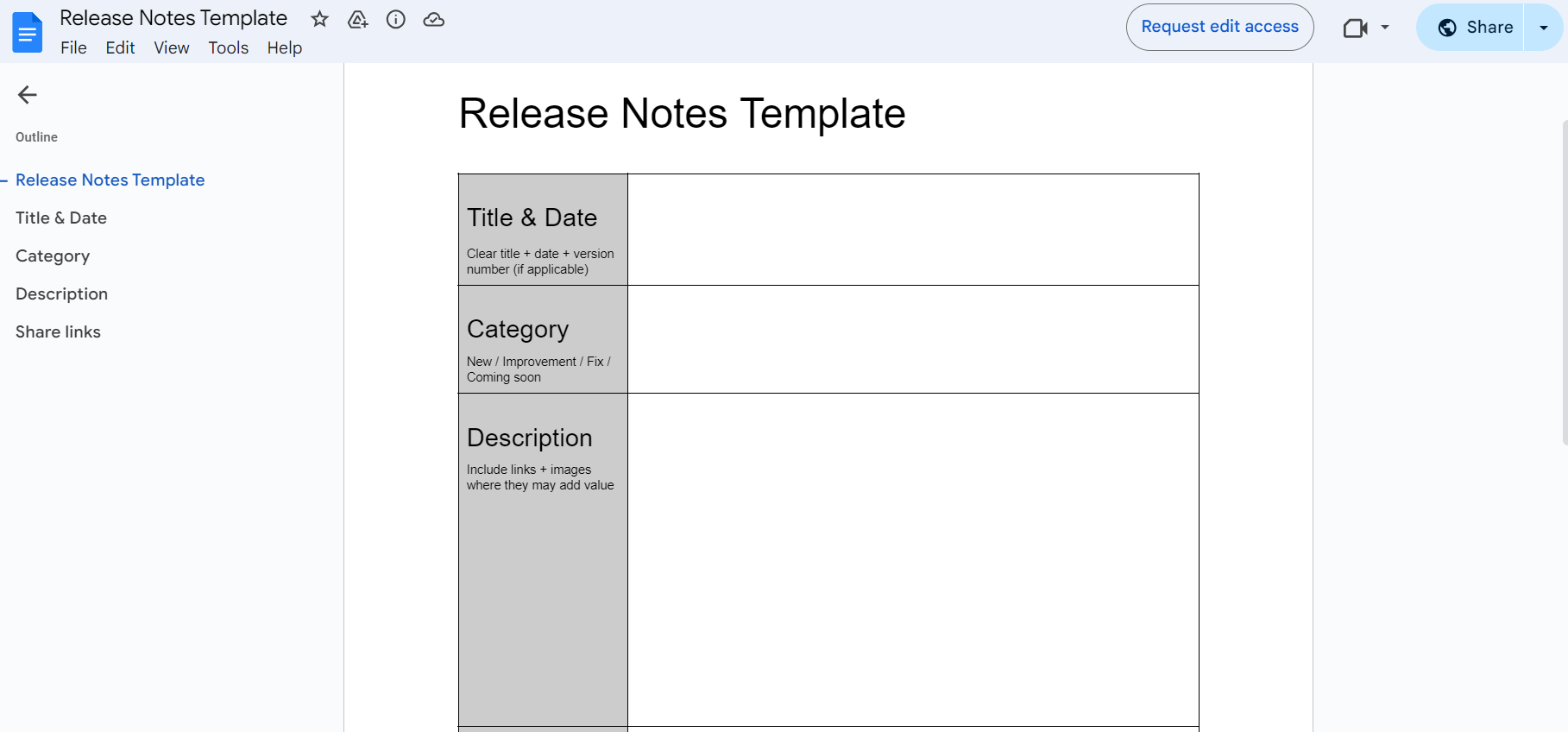The height and width of the screenshot is (732, 1568).
Task: Open the Share dropdown arrow
Action: [x=1544, y=27]
